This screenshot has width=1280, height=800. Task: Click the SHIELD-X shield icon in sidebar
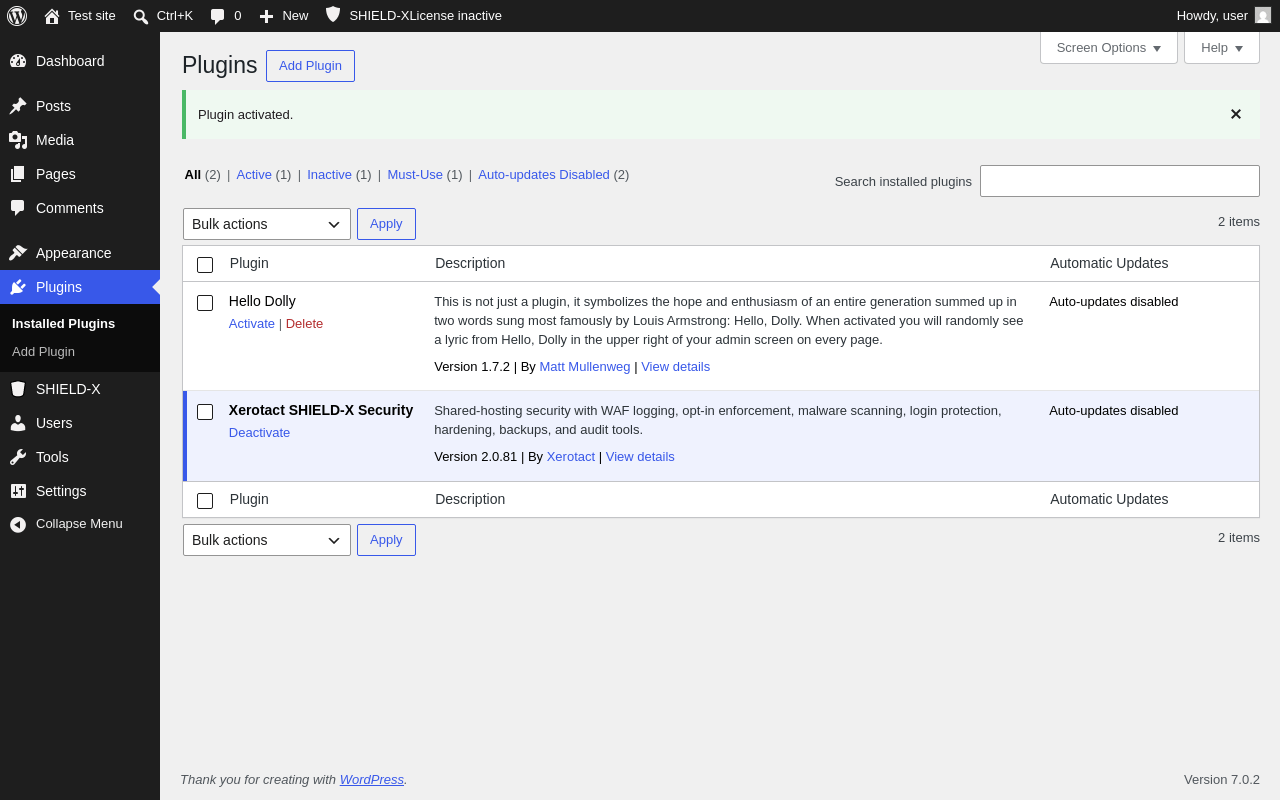click(18, 389)
